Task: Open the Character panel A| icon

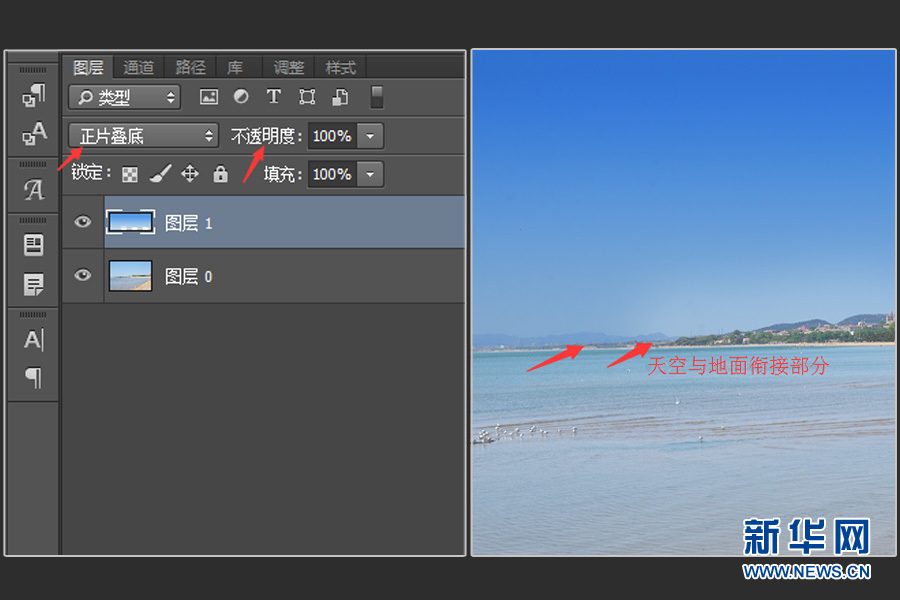Action: 33,340
